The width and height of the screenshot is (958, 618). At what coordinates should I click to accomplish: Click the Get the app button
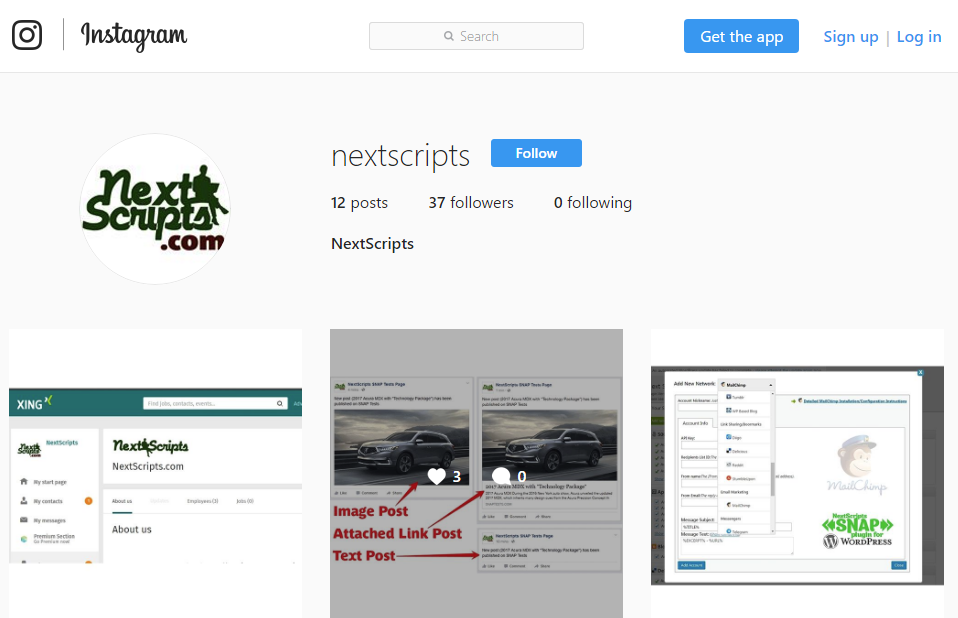(x=741, y=36)
